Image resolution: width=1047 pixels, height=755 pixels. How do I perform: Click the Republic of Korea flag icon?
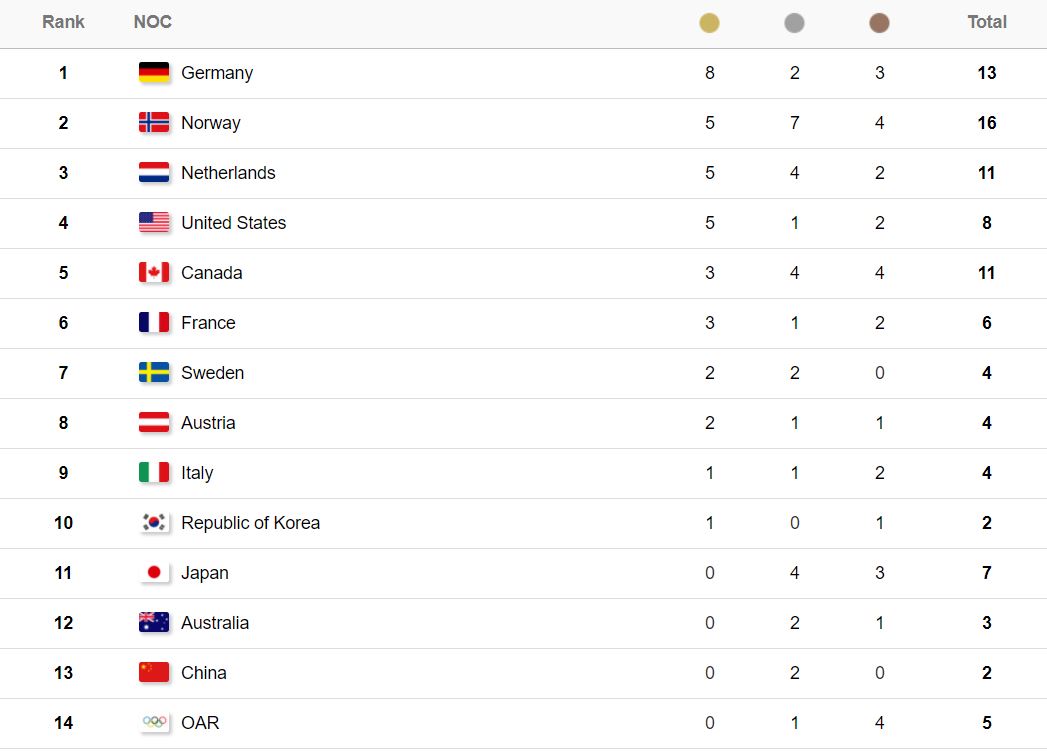(x=154, y=522)
